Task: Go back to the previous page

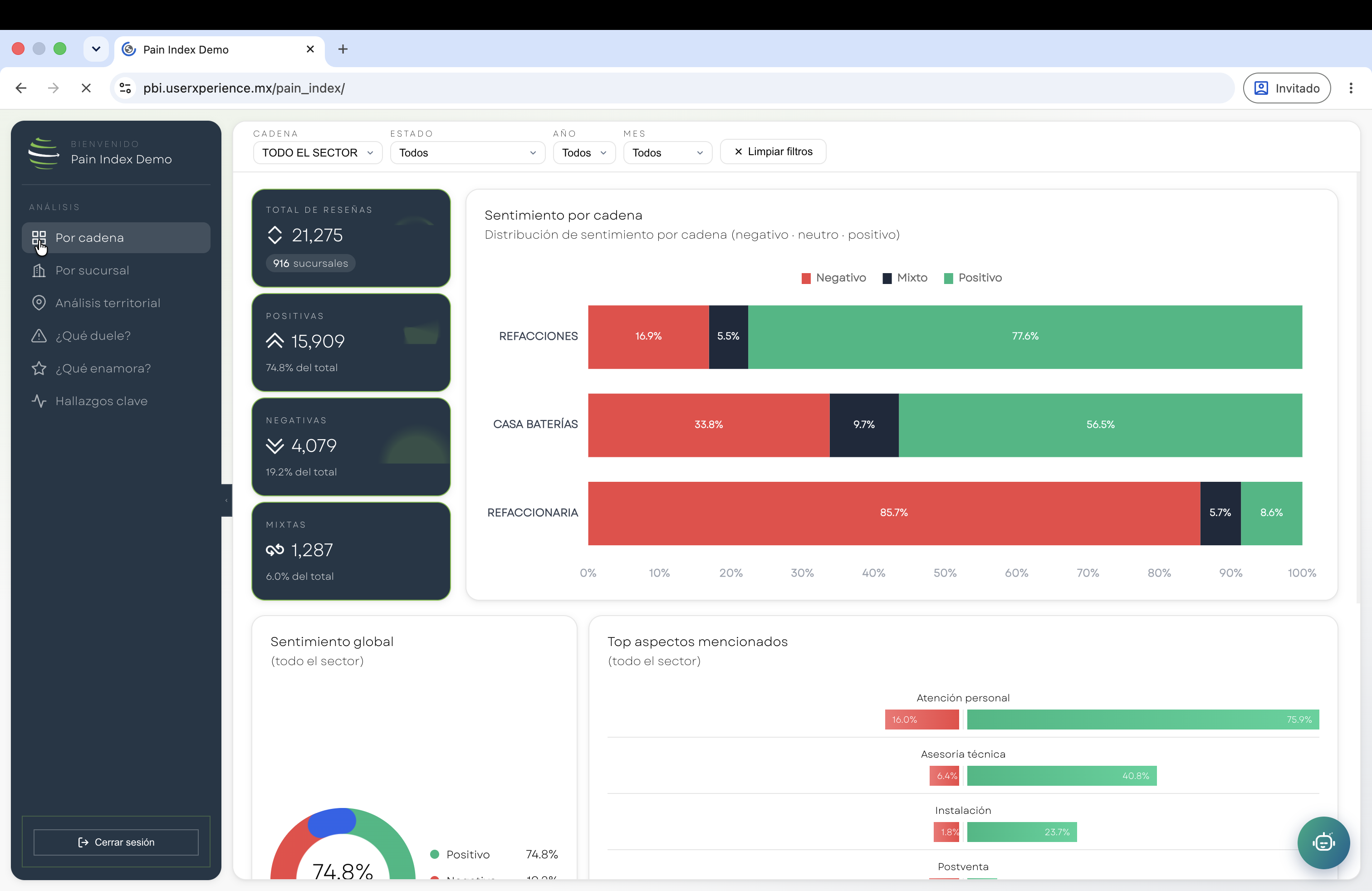Action: pos(21,88)
